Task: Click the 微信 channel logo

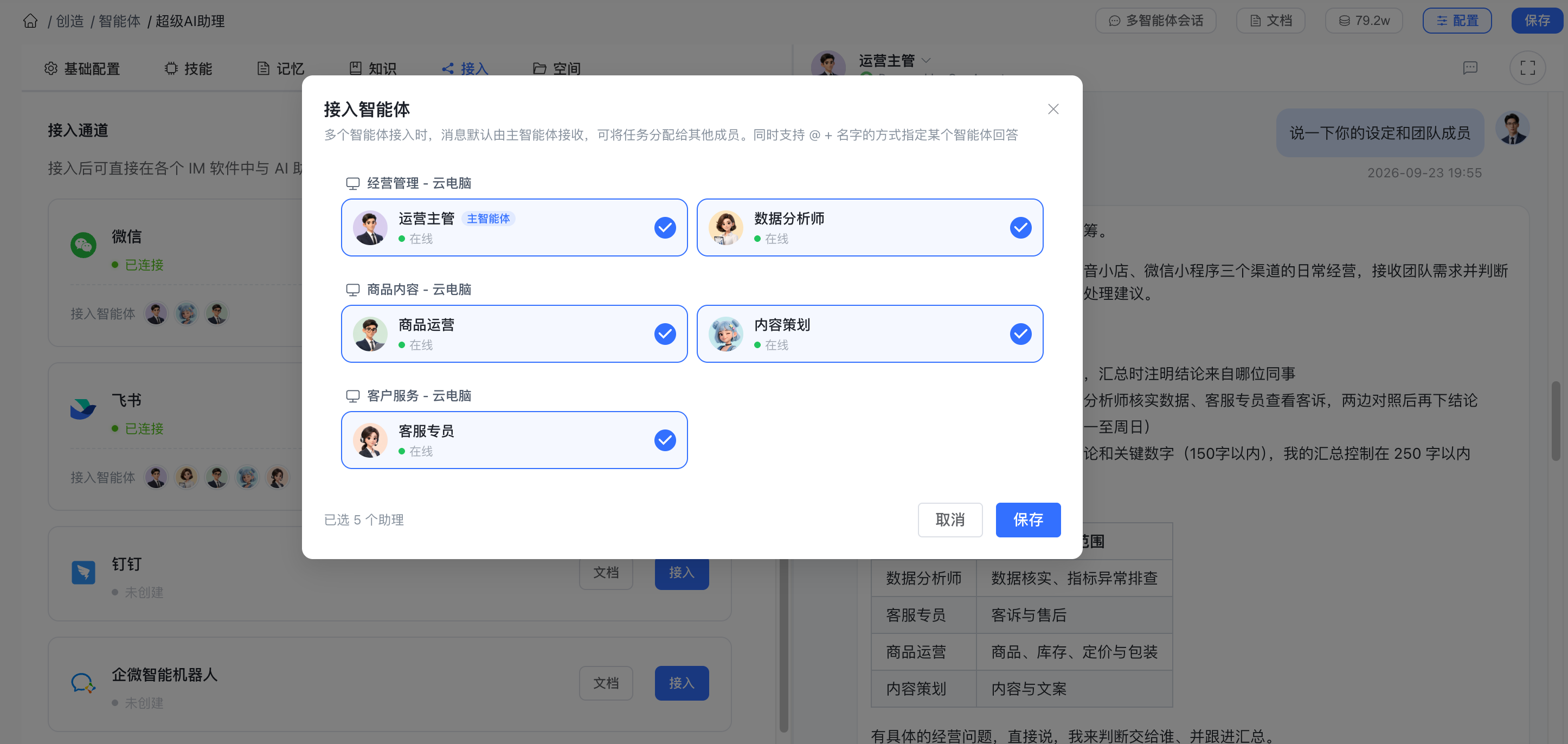Action: click(x=83, y=245)
